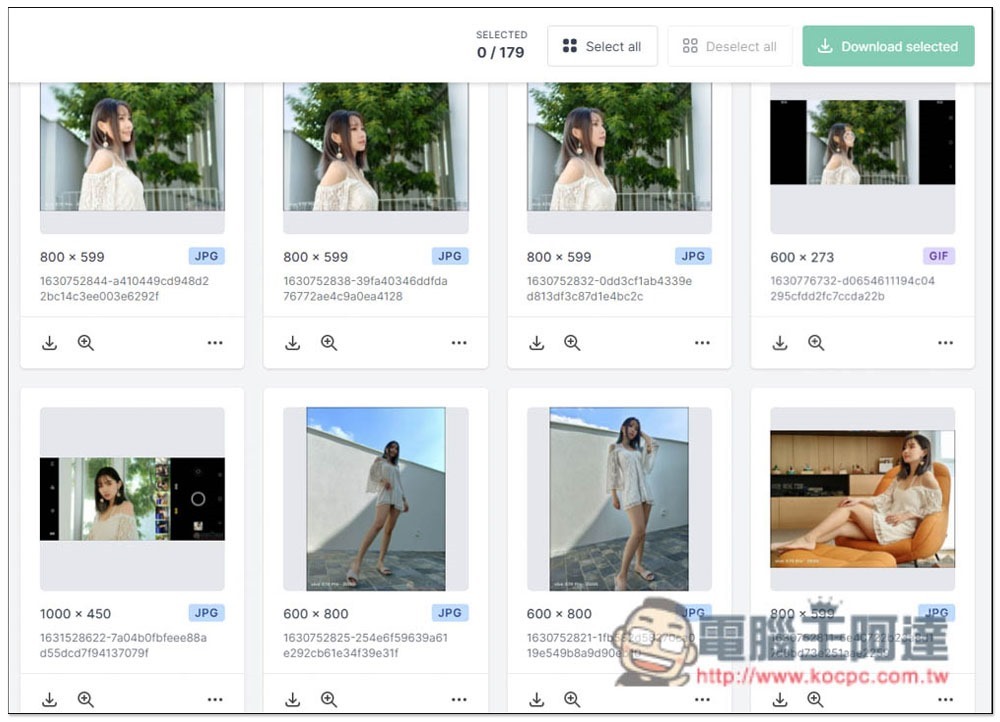
Task: Zoom the 1630752844 image with the magnifier icon
Action: [x=86, y=343]
